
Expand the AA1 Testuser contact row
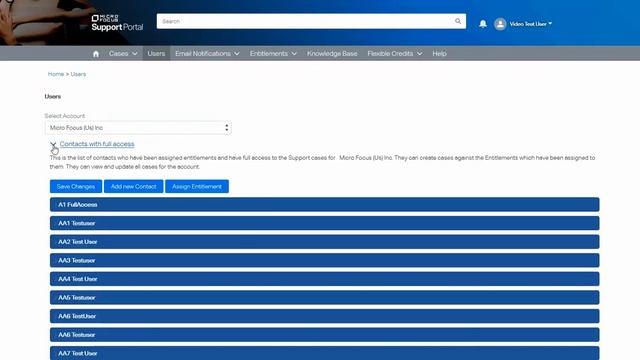tap(324, 223)
